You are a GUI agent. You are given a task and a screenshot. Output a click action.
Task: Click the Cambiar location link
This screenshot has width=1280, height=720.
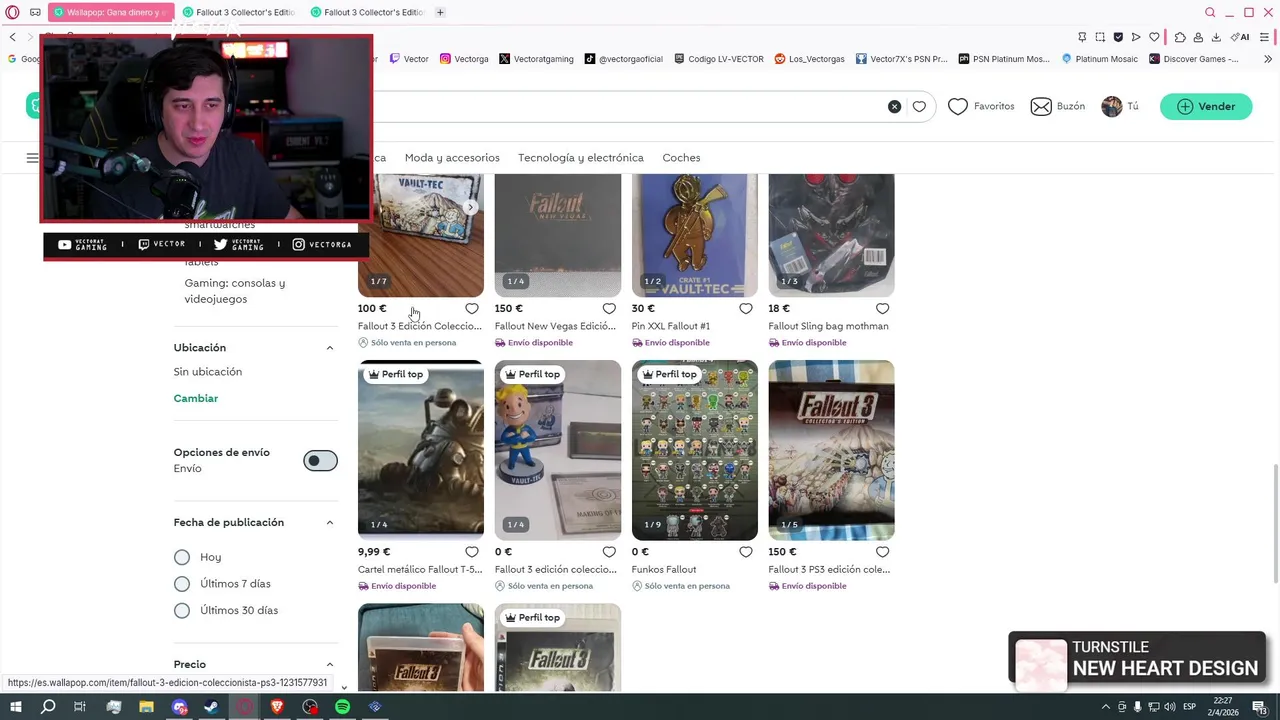tap(196, 398)
